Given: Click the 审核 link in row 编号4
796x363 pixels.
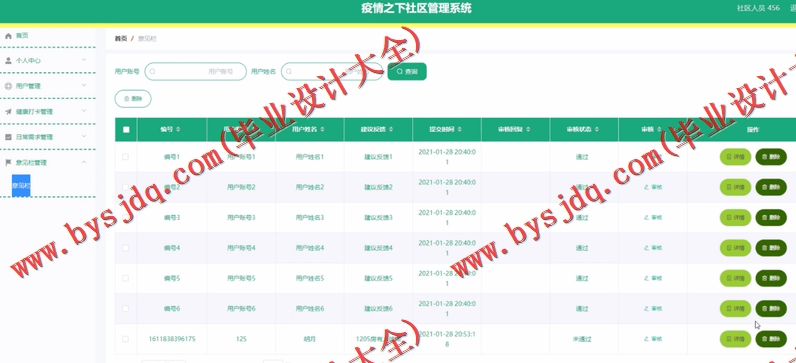Looking at the screenshot, I should click(x=653, y=248).
